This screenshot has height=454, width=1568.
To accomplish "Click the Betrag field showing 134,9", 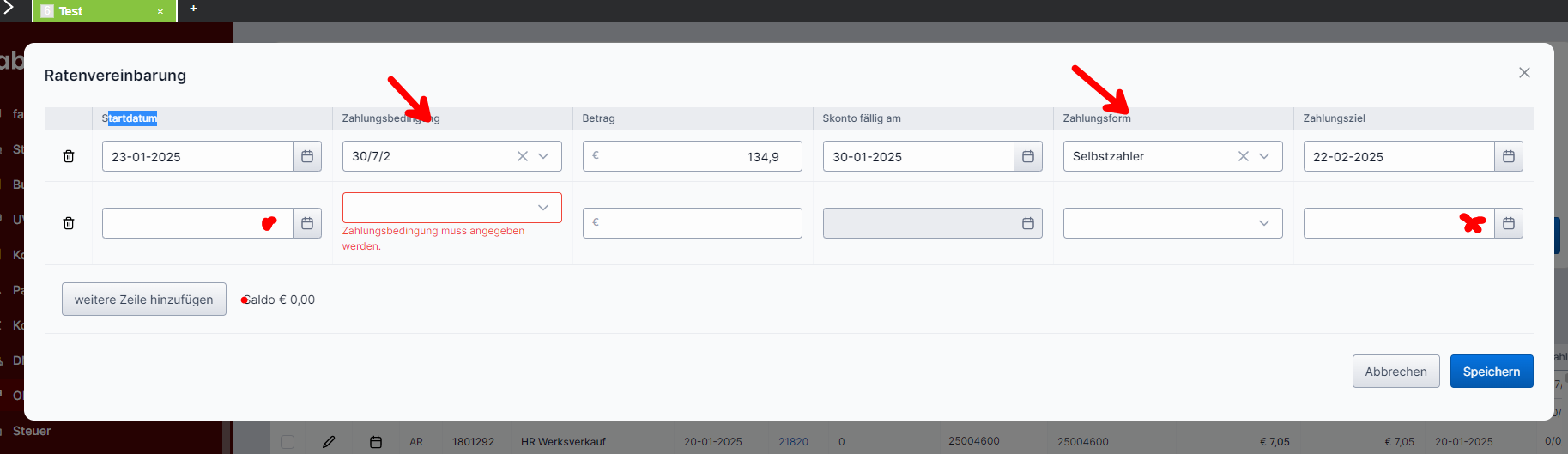I will point(692,156).
